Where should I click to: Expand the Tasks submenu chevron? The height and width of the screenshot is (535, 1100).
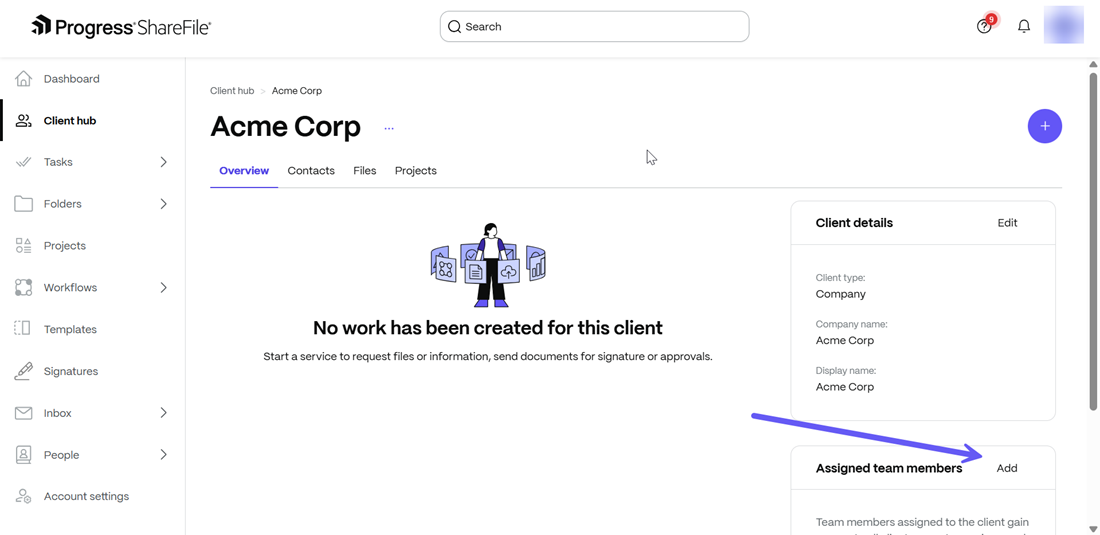164,162
